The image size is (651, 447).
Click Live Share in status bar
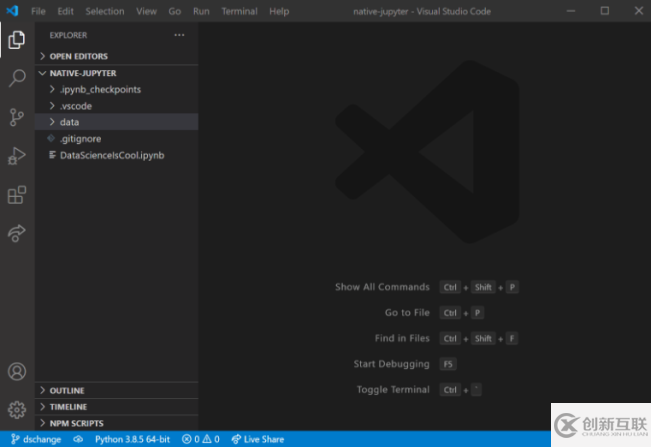tap(258, 439)
